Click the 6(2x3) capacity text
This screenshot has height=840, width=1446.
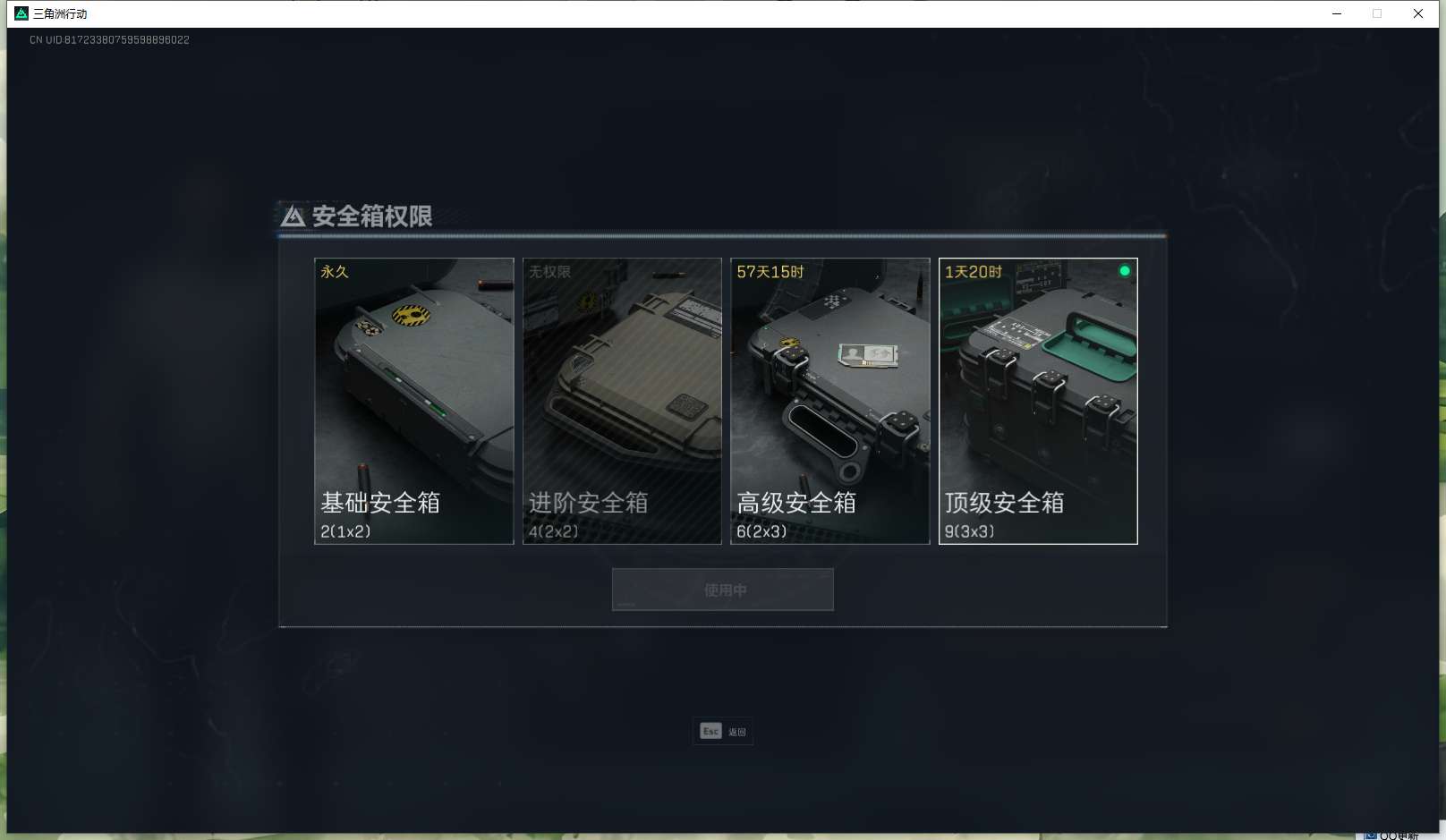[761, 531]
